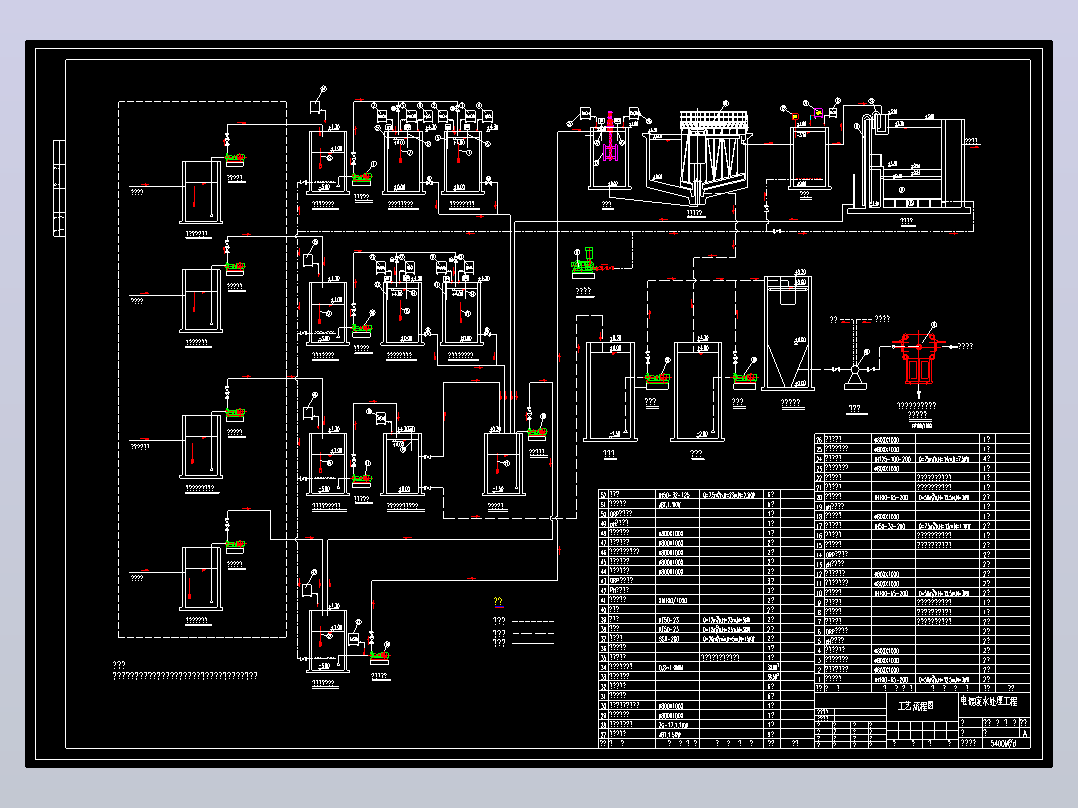
Task: Select the topmost tank inside the dashed boundary
Action: tap(201, 193)
